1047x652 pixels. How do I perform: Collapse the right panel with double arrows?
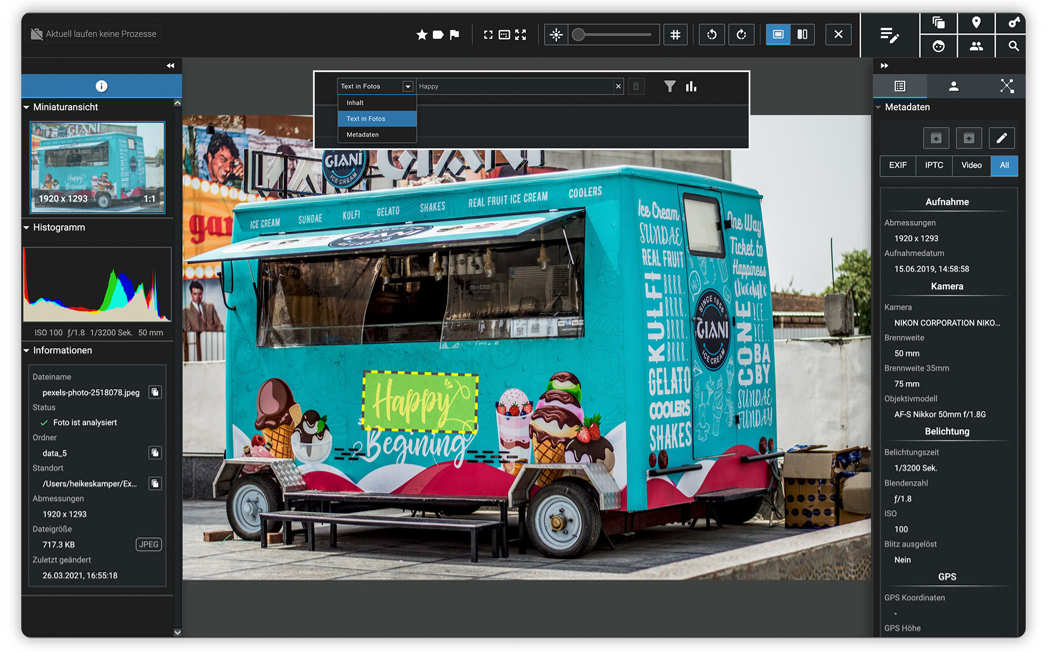pos(884,65)
